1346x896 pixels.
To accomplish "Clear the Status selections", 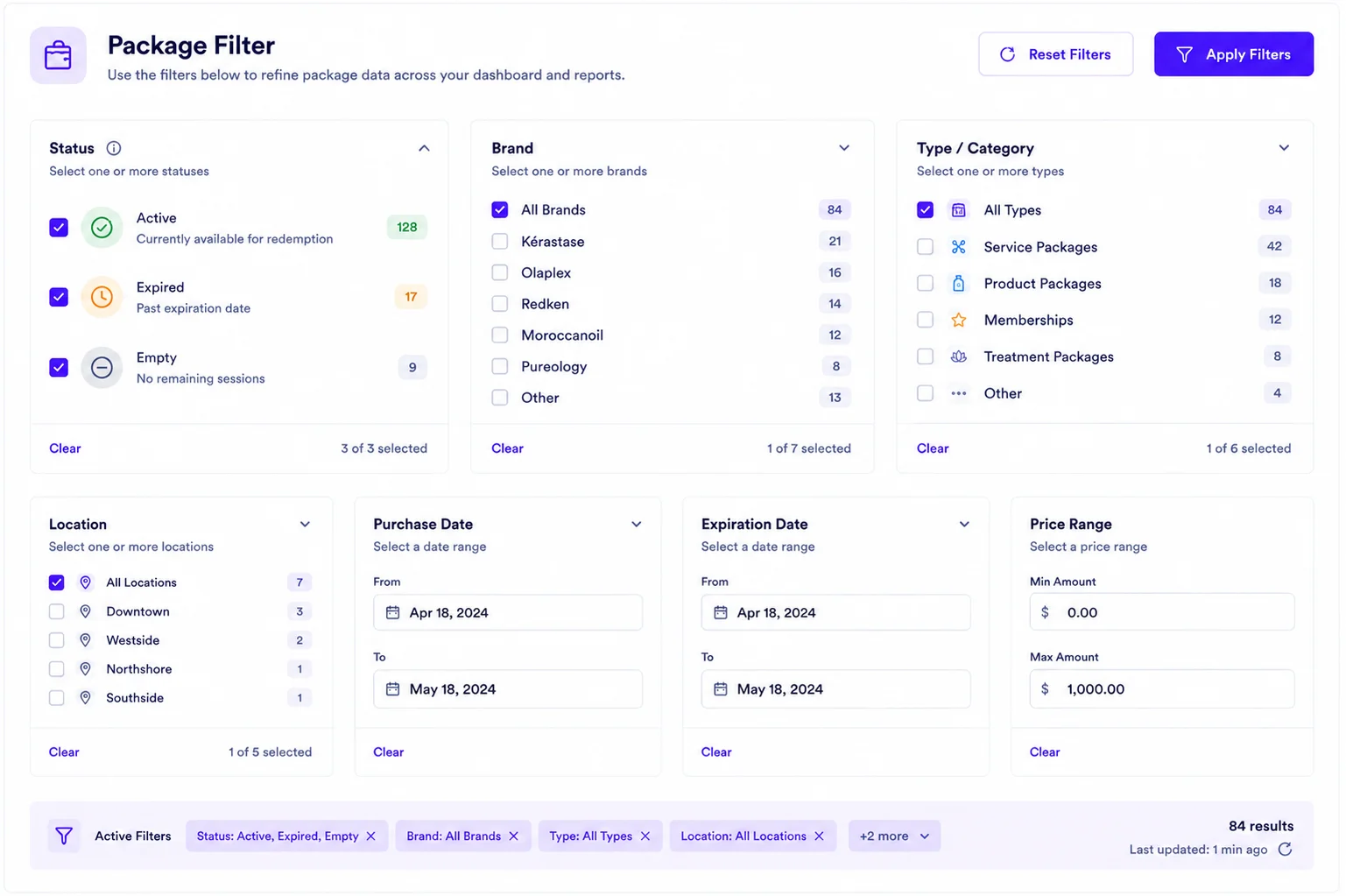I will (65, 448).
